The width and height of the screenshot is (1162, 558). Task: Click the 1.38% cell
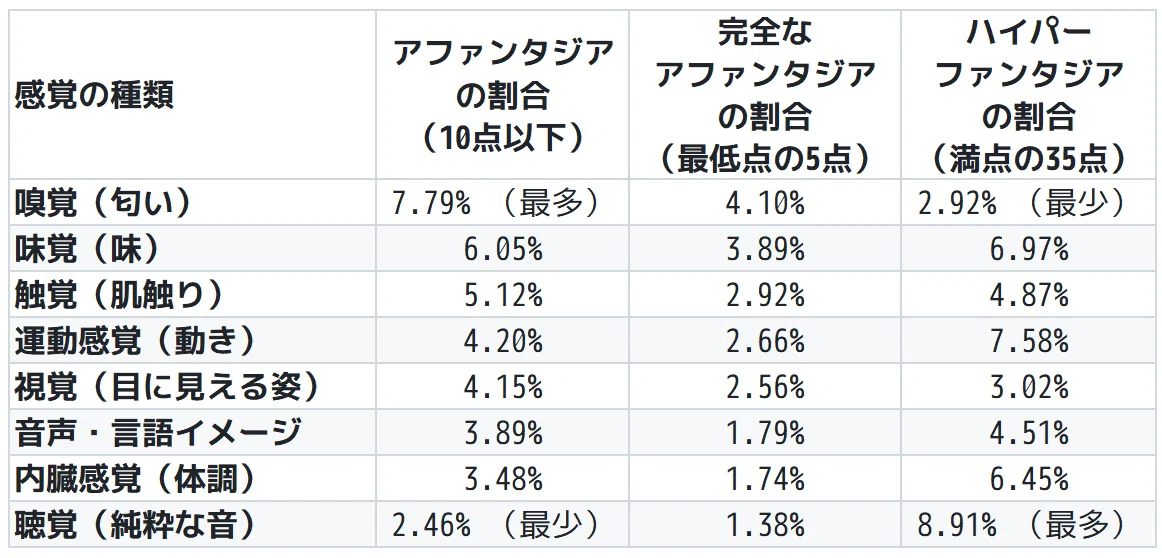[765, 524]
